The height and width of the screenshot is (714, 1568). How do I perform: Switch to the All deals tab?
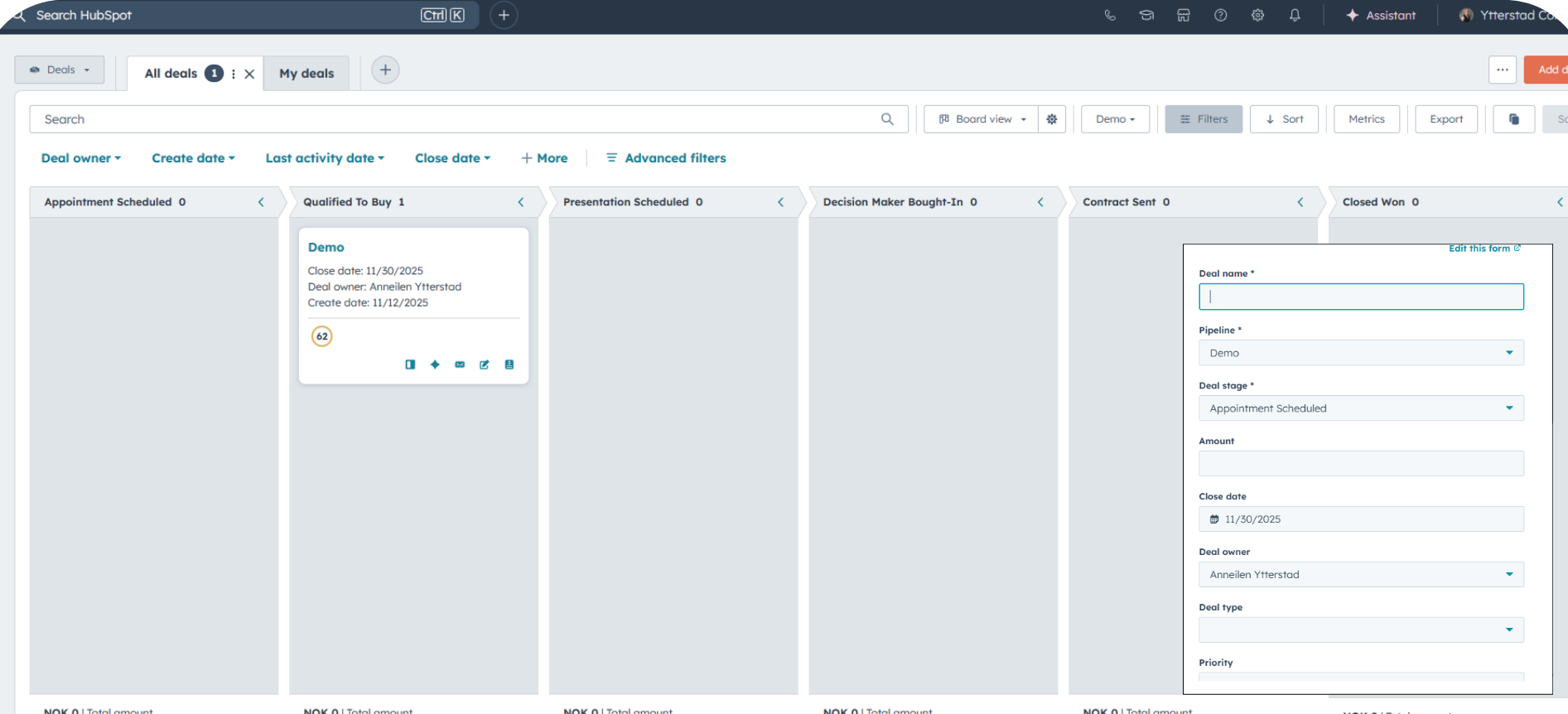171,73
